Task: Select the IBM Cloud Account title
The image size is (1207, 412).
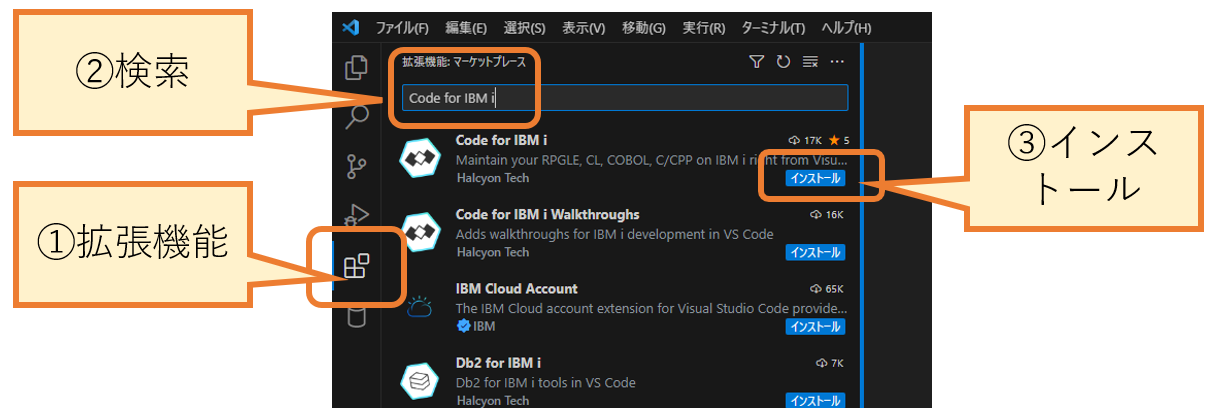Action: 516,289
